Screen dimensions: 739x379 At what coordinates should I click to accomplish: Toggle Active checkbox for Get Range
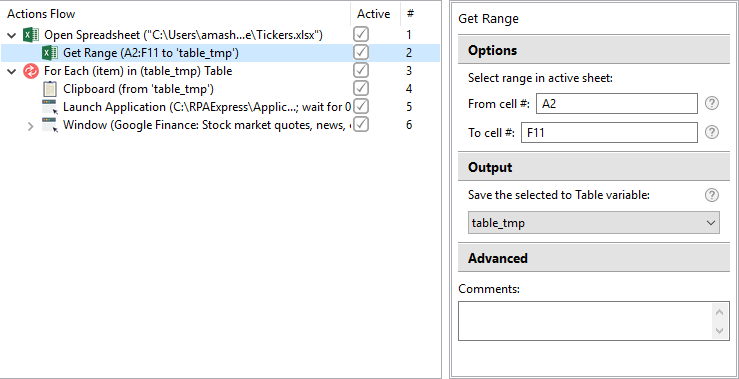click(x=361, y=52)
